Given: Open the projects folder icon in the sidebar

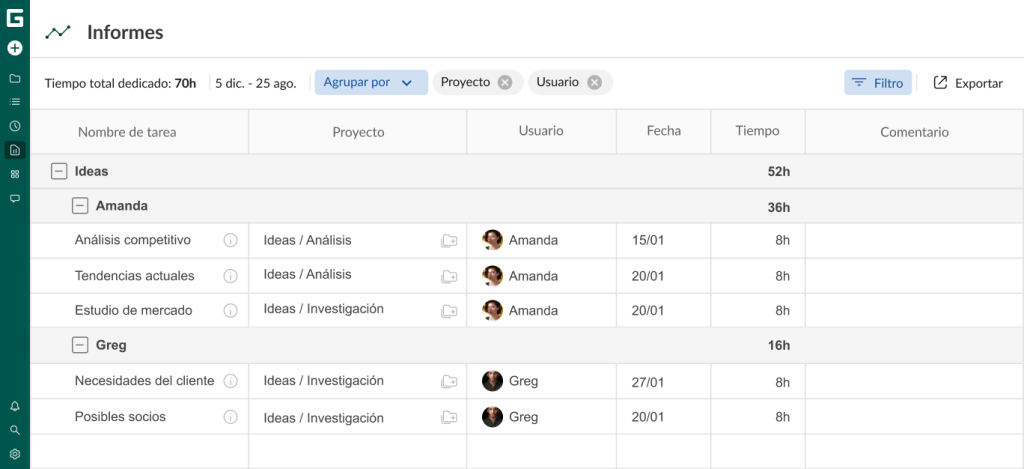Looking at the screenshot, I should [x=14, y=78].
